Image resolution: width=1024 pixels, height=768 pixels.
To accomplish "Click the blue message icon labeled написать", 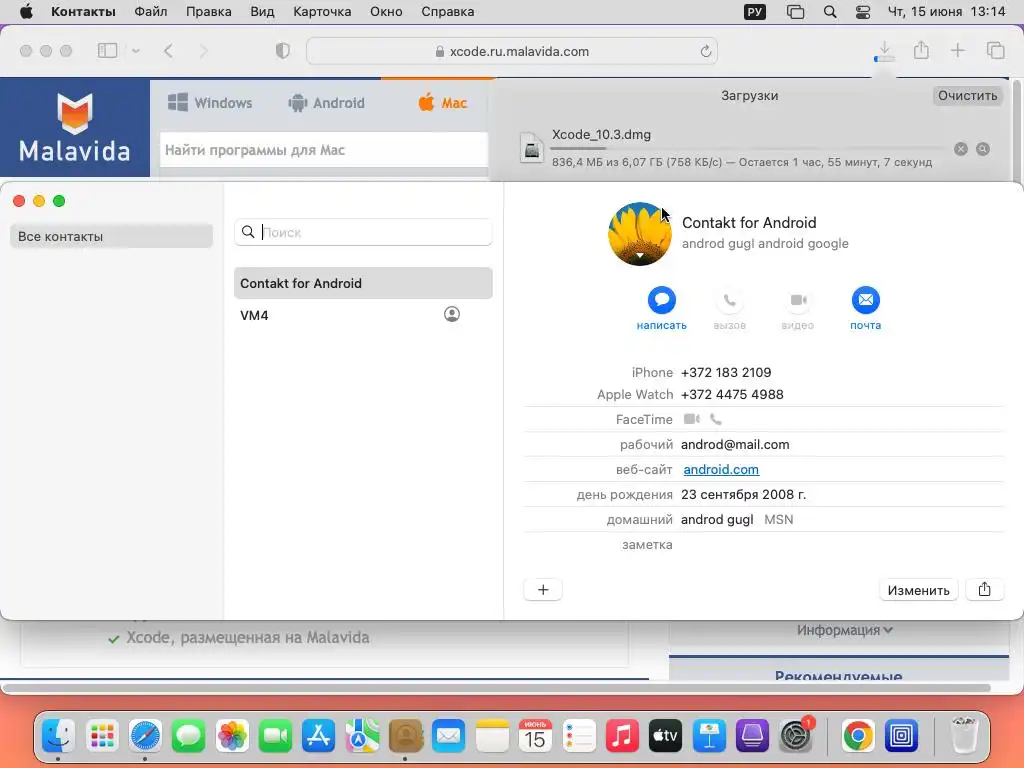I will point(662,300).
